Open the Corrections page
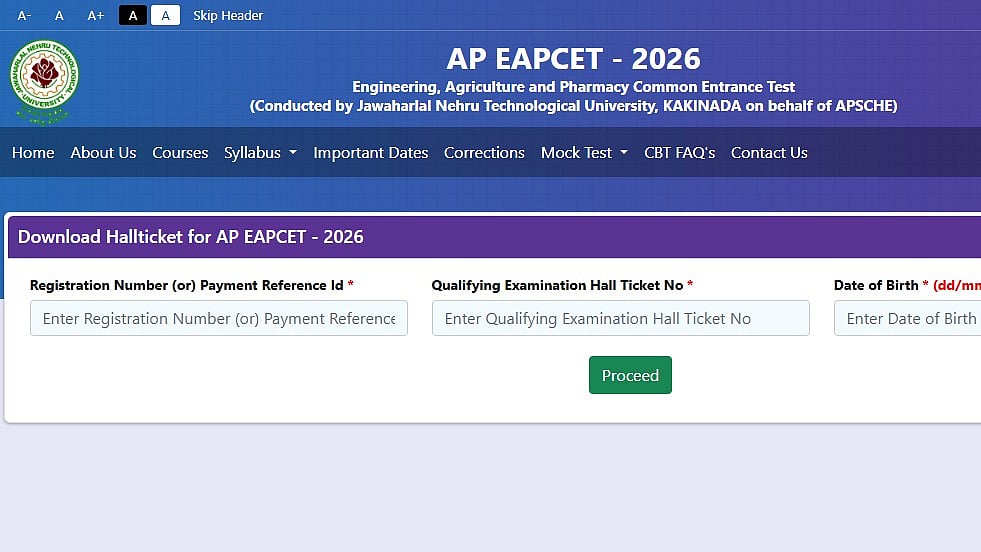 point(484,152)
